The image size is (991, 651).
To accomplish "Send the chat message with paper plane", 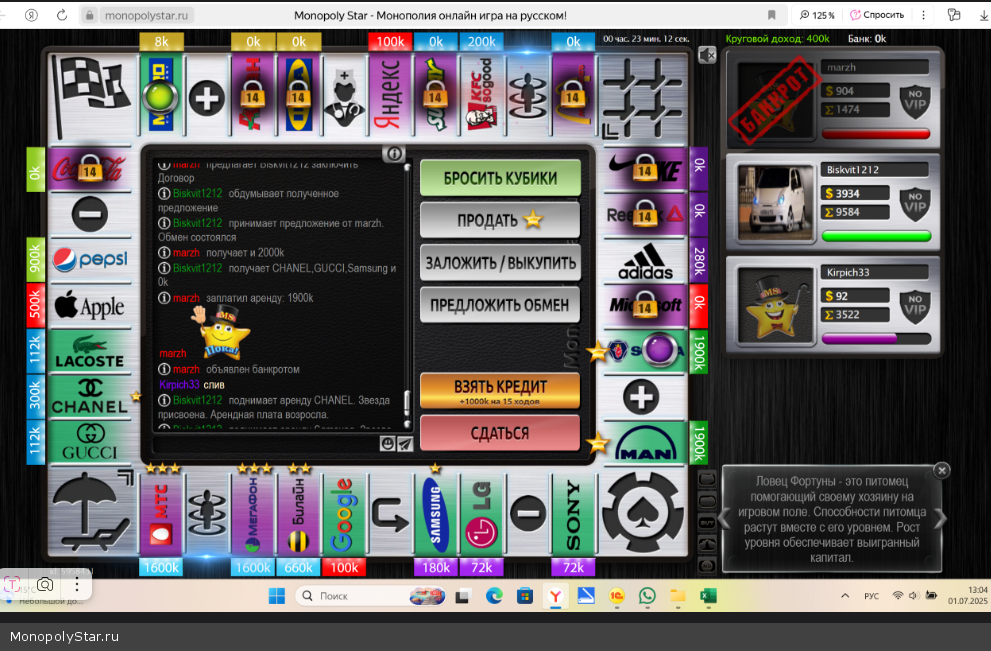I will (405, 444).
